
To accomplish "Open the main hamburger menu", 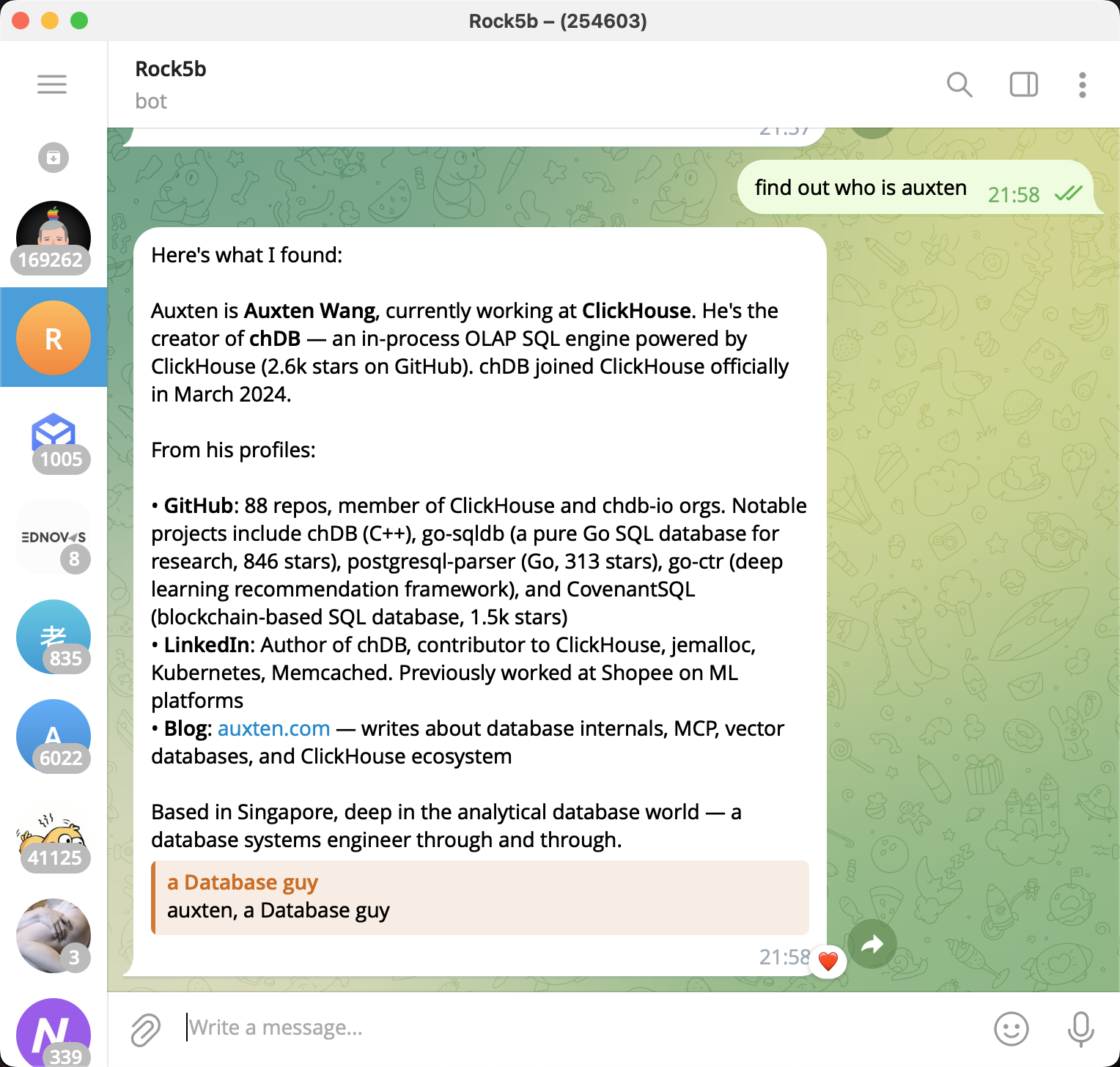I will [52, 84].
